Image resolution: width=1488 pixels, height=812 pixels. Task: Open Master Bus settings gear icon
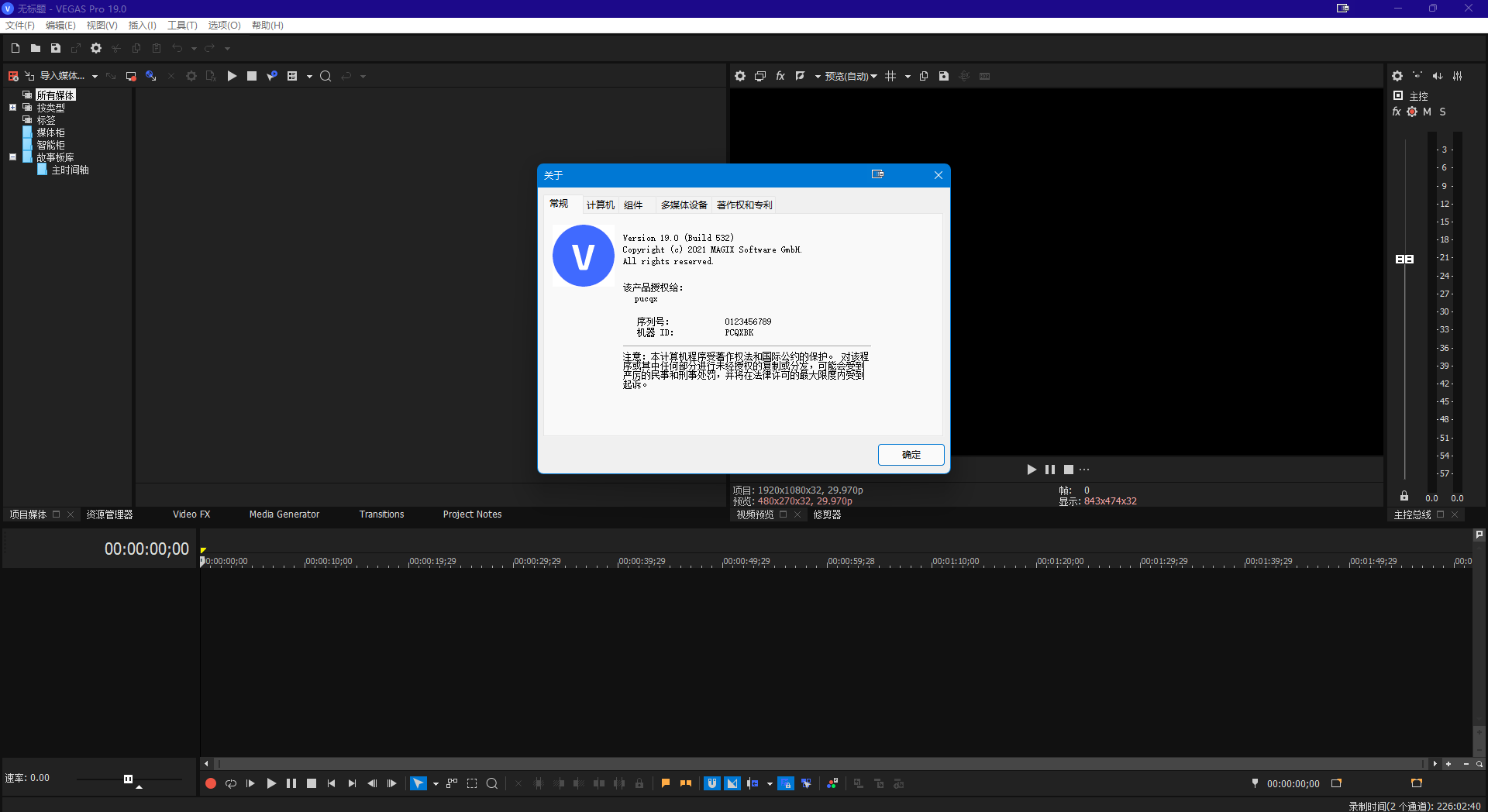[x=1397, y=76]
